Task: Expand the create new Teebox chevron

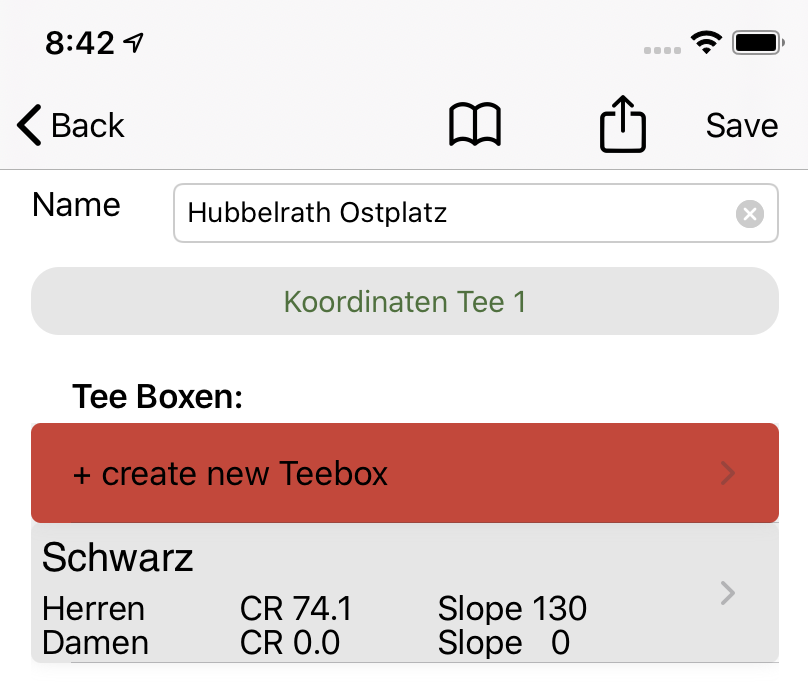Action: [x=729, y=473]
